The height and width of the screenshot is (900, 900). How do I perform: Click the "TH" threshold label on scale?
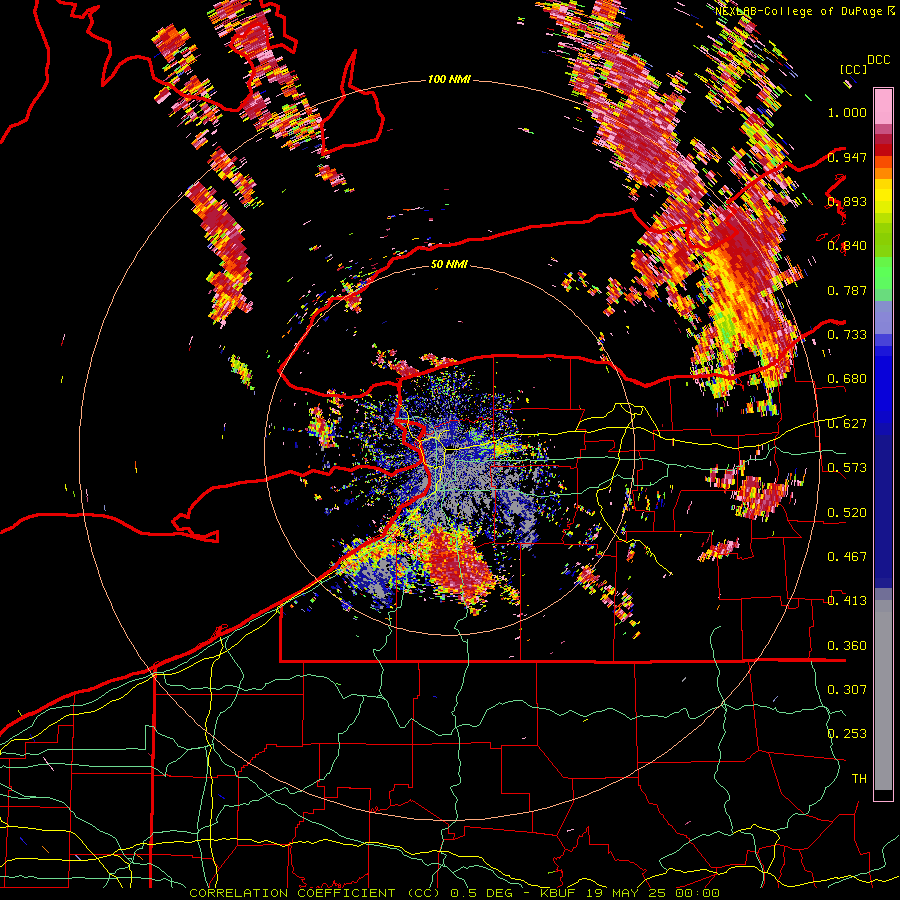[x=859, y=779]
